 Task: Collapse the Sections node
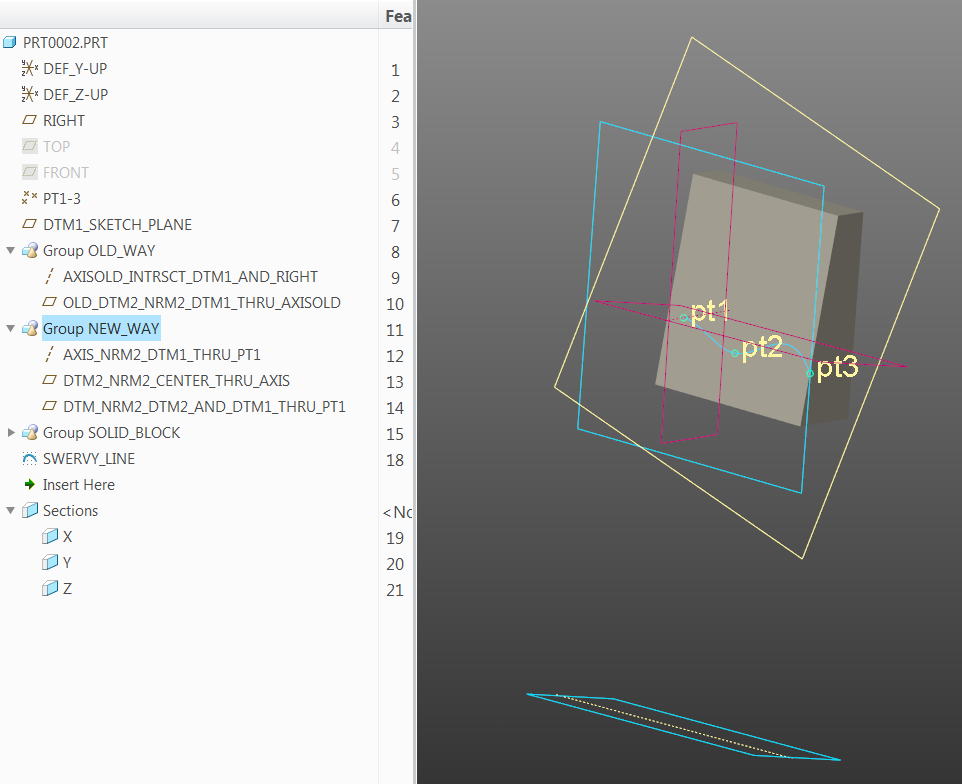[x=10, y=510]
